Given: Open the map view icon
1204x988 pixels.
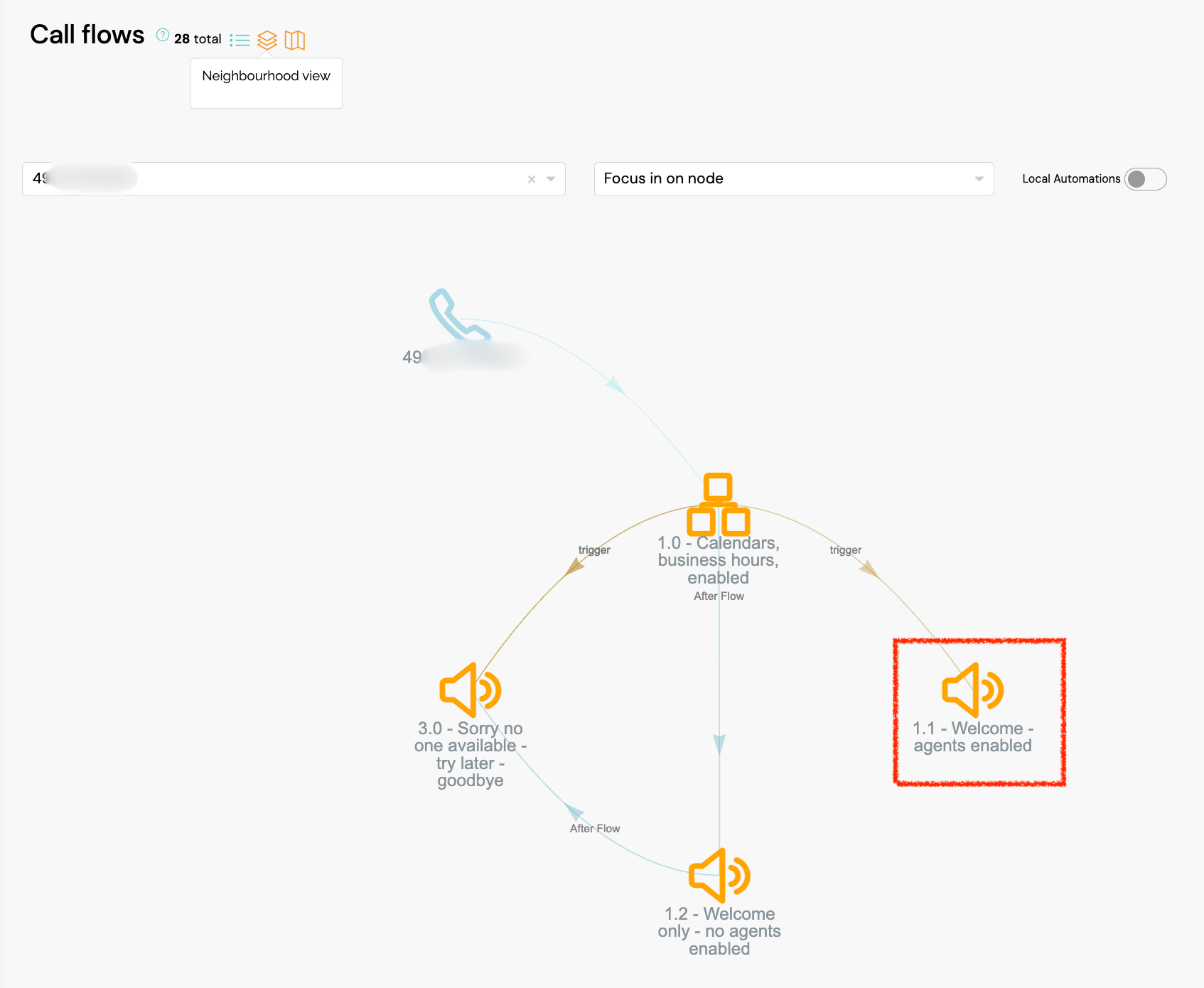Looking at the screenshot, I should click(x=294, y=40).
